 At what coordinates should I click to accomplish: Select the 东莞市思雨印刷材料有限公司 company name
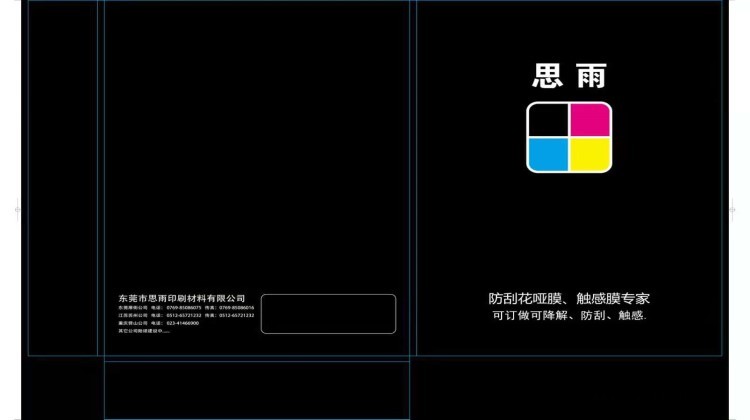point(182,298)
